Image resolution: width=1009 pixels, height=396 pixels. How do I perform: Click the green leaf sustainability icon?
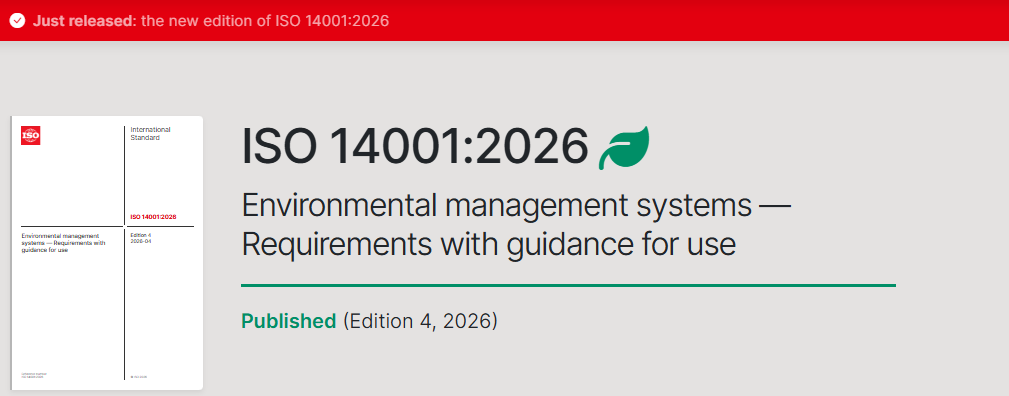[624, 148]
